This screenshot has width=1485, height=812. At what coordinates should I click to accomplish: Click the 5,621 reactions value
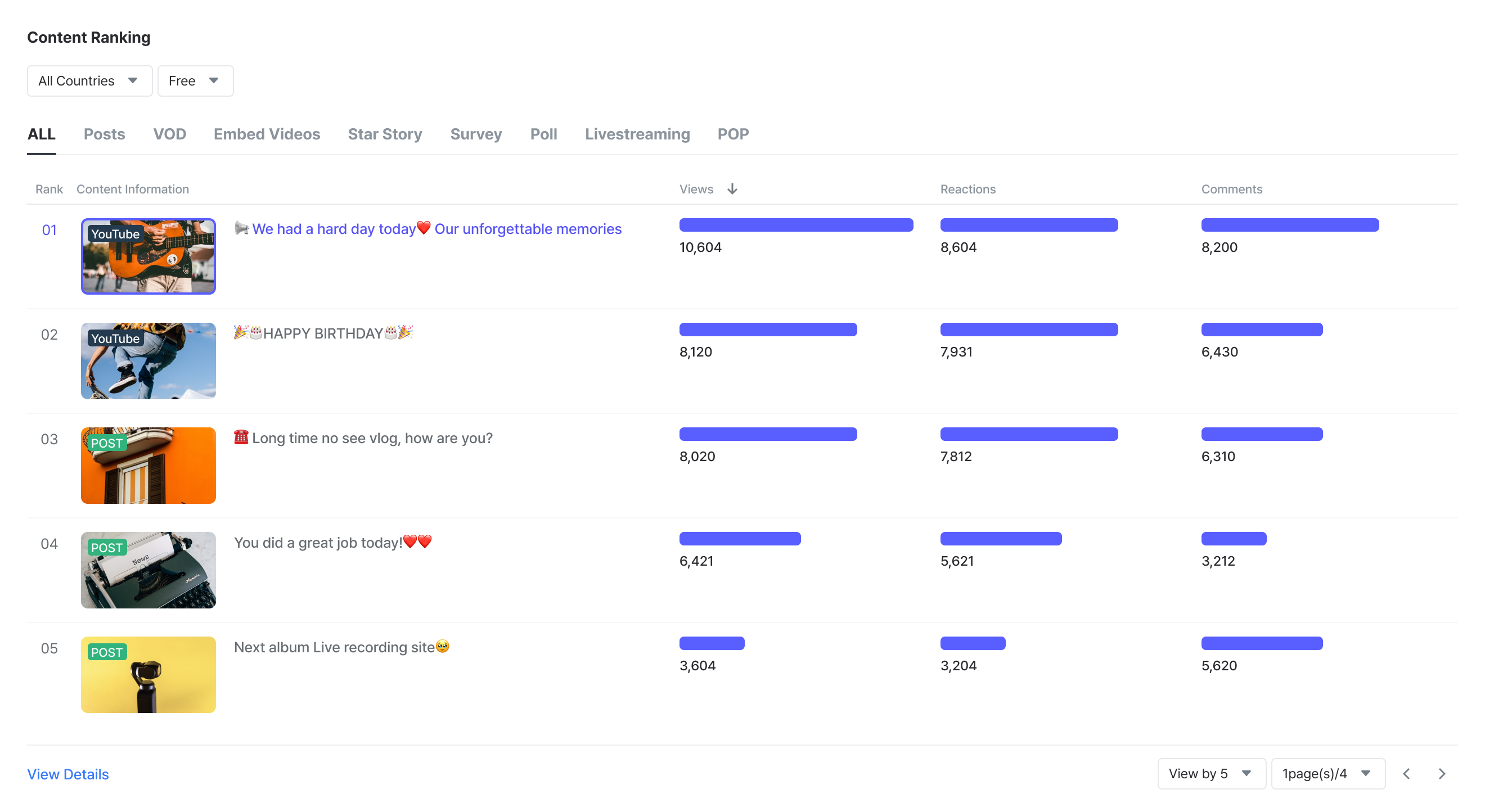pyautogui.click(x=957, y=561)
